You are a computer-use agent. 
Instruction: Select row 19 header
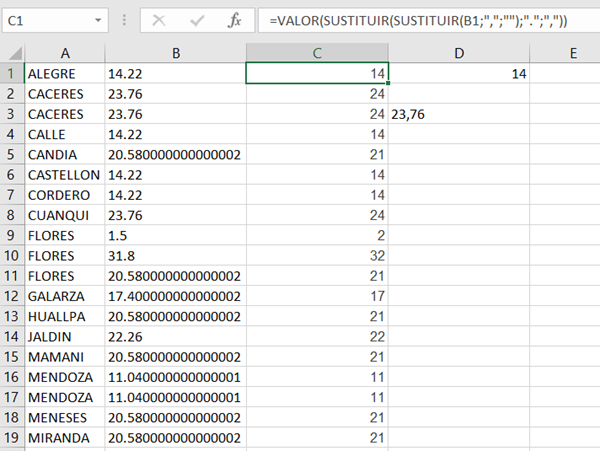click(11, 438)
